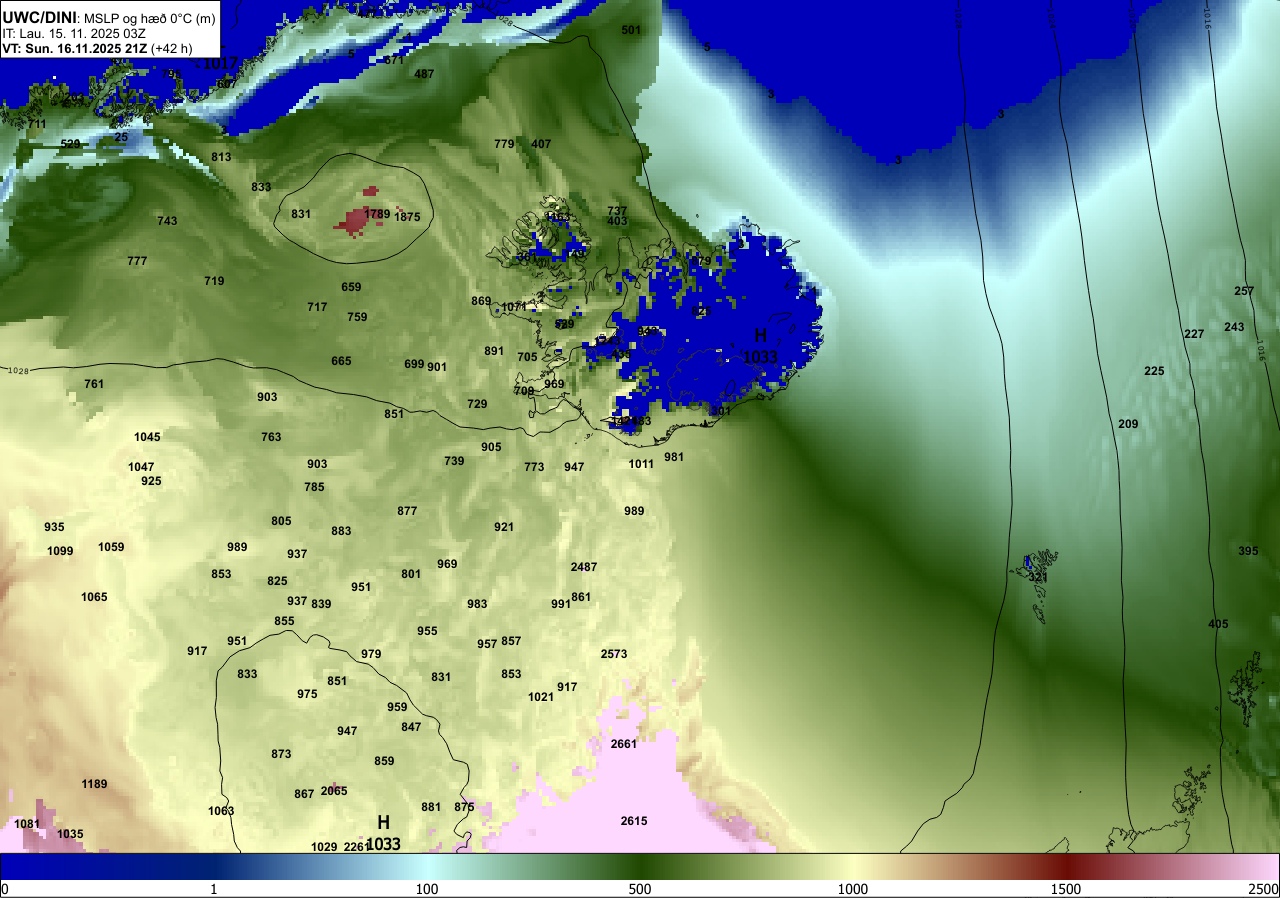The width and height of the screenshot is (1280, 898).
Task: Click the value 2573
Action: [614, 654]
